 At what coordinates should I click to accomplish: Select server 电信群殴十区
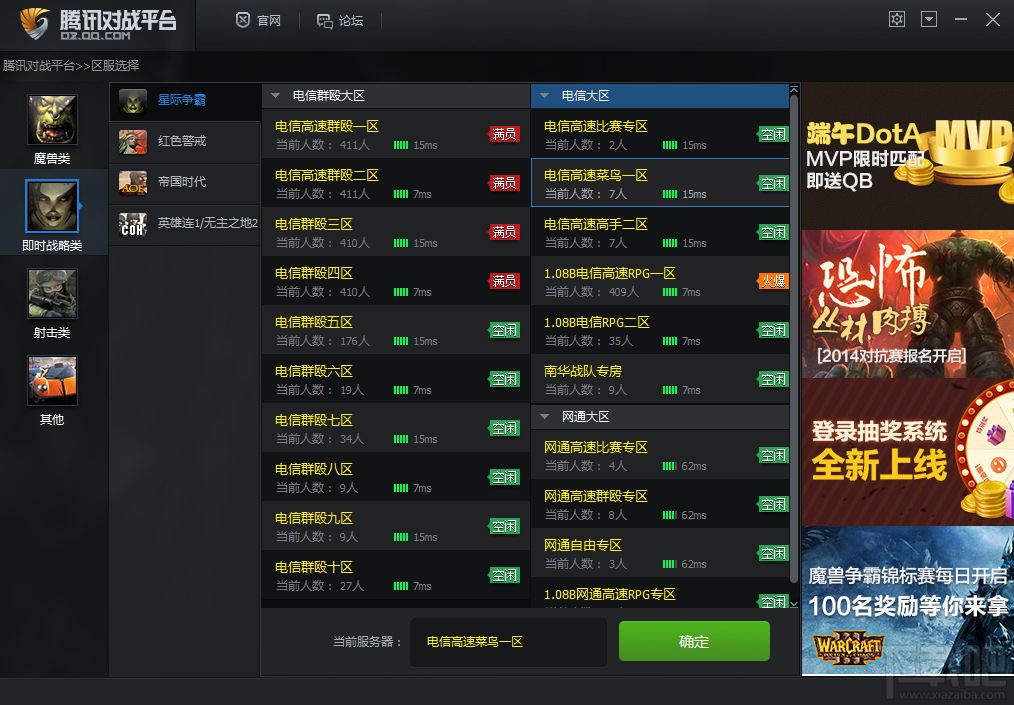pos(396,576)
